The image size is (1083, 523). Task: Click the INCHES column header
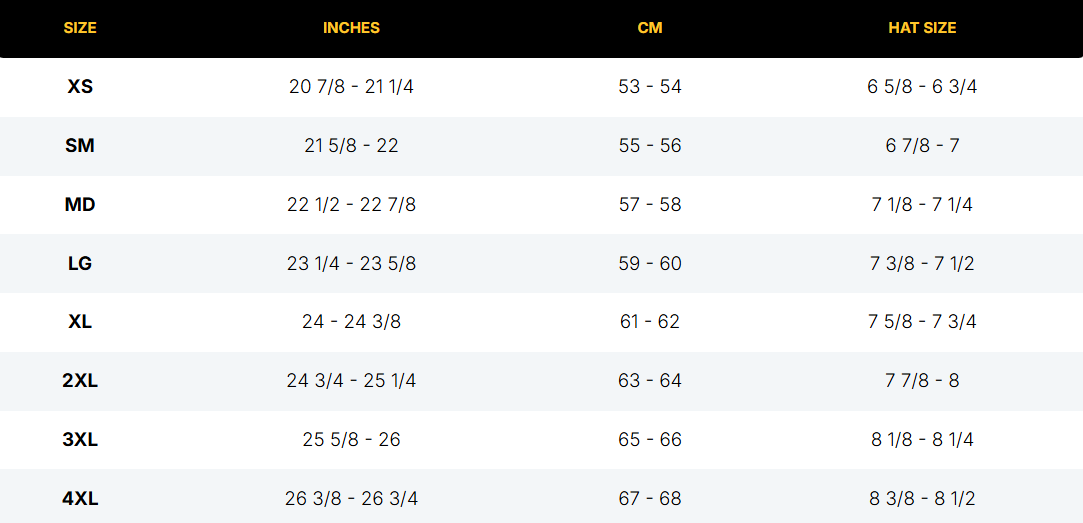click(352, 28)
